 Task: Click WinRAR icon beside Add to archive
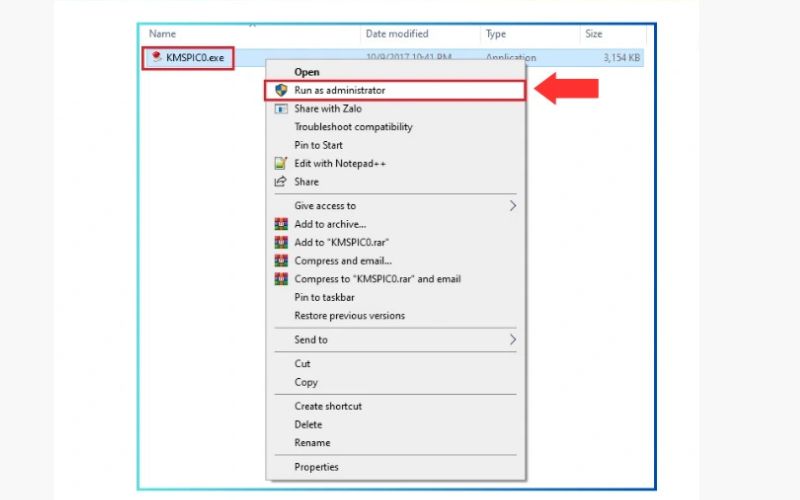tap(281, 224)
